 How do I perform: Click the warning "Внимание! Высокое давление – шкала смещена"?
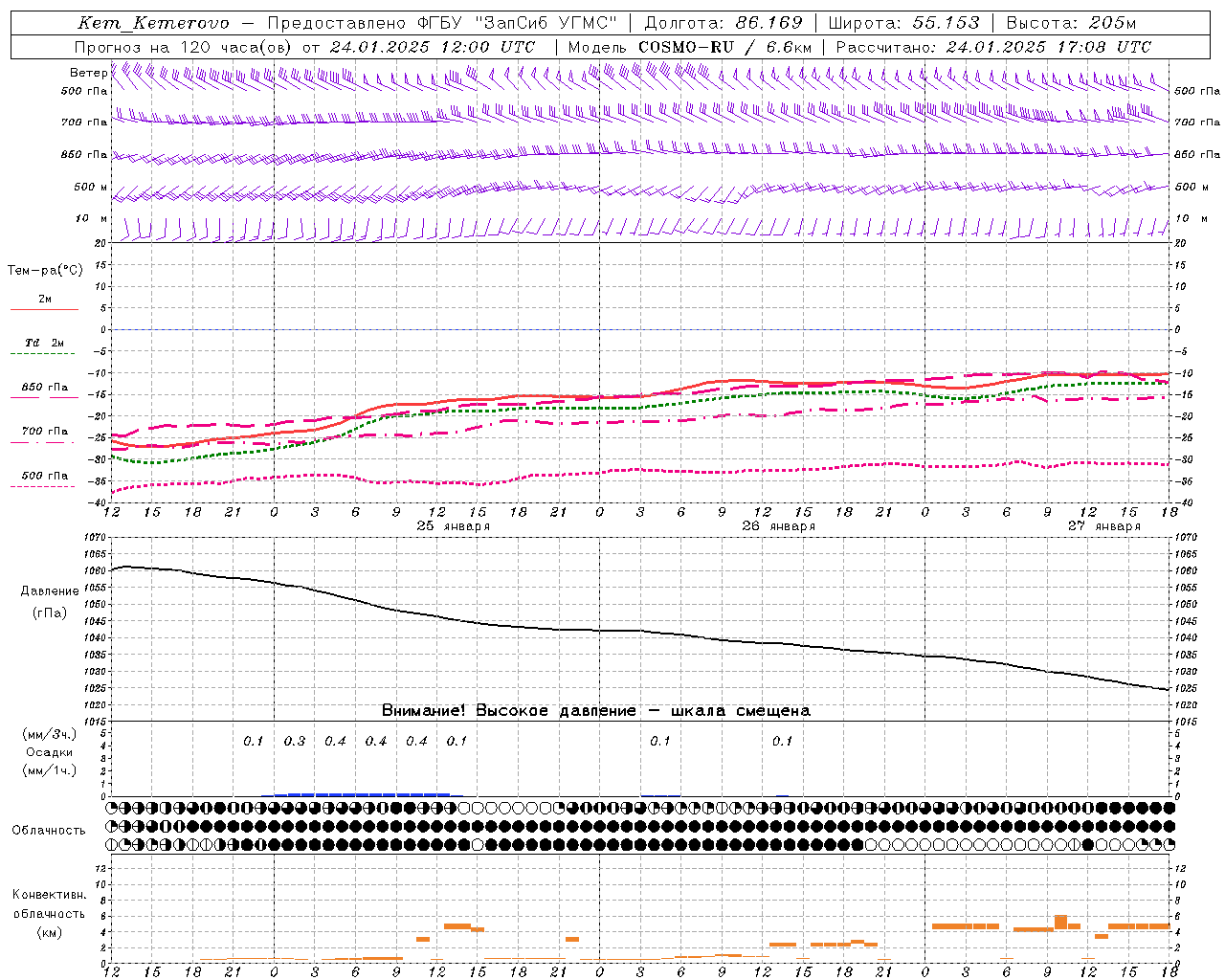pos(596,711)
